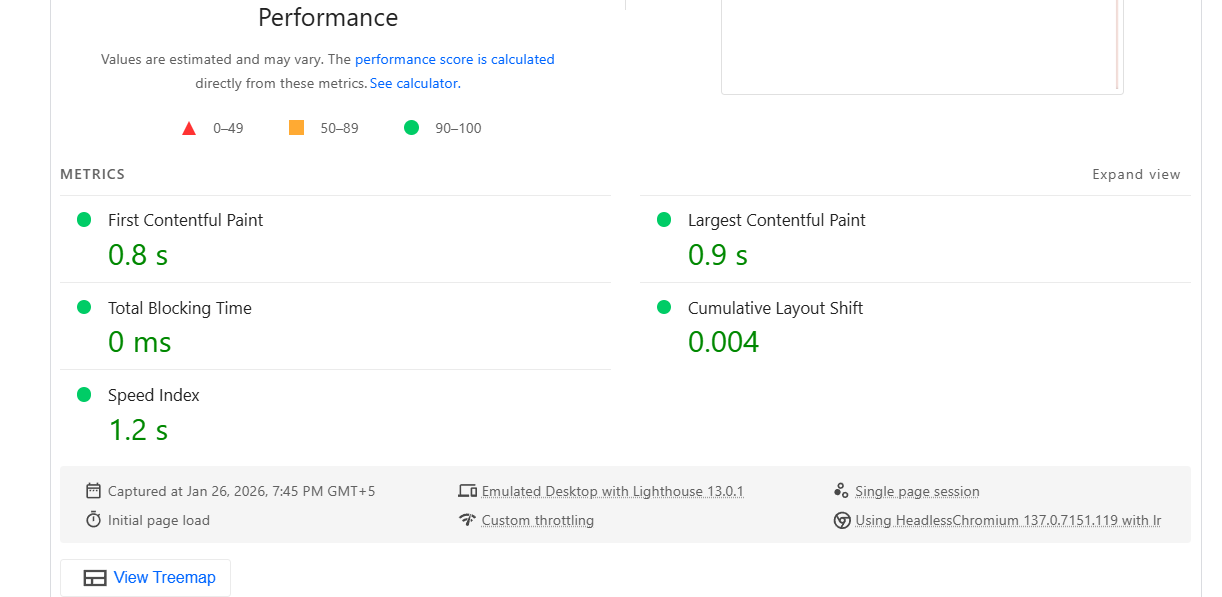
Task: Open the See calculator link
Action: click(x=414, y=83)
